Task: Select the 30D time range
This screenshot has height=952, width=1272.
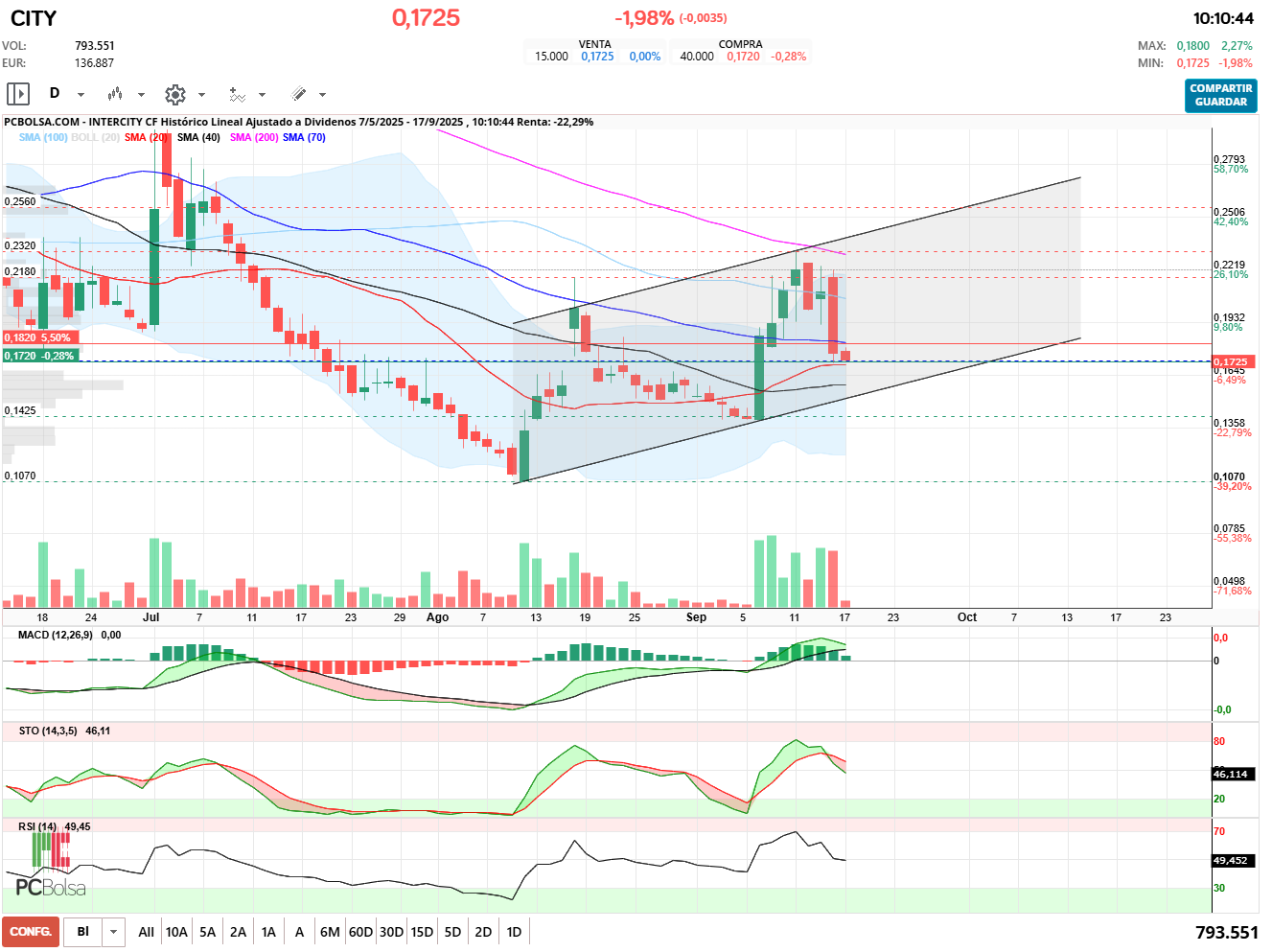Action: click(391, 932)
